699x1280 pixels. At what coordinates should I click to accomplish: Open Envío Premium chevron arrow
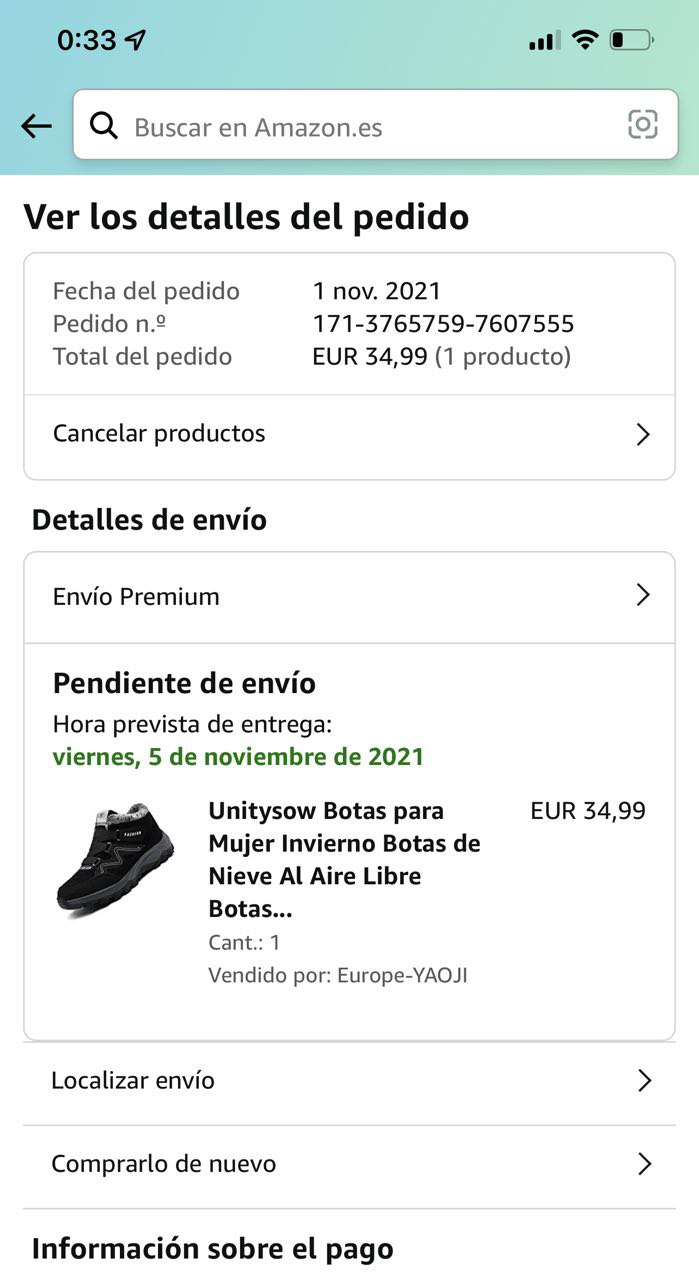click(643, 596)
